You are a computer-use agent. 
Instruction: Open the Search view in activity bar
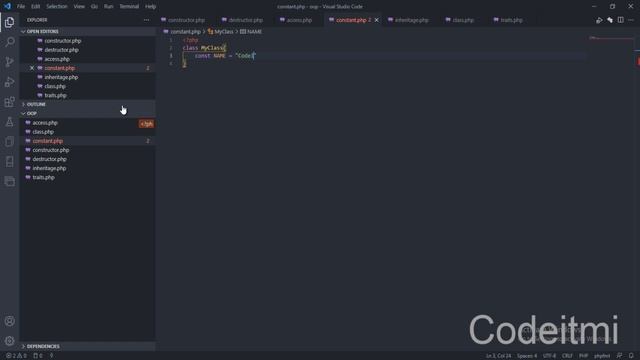point(9,42)
